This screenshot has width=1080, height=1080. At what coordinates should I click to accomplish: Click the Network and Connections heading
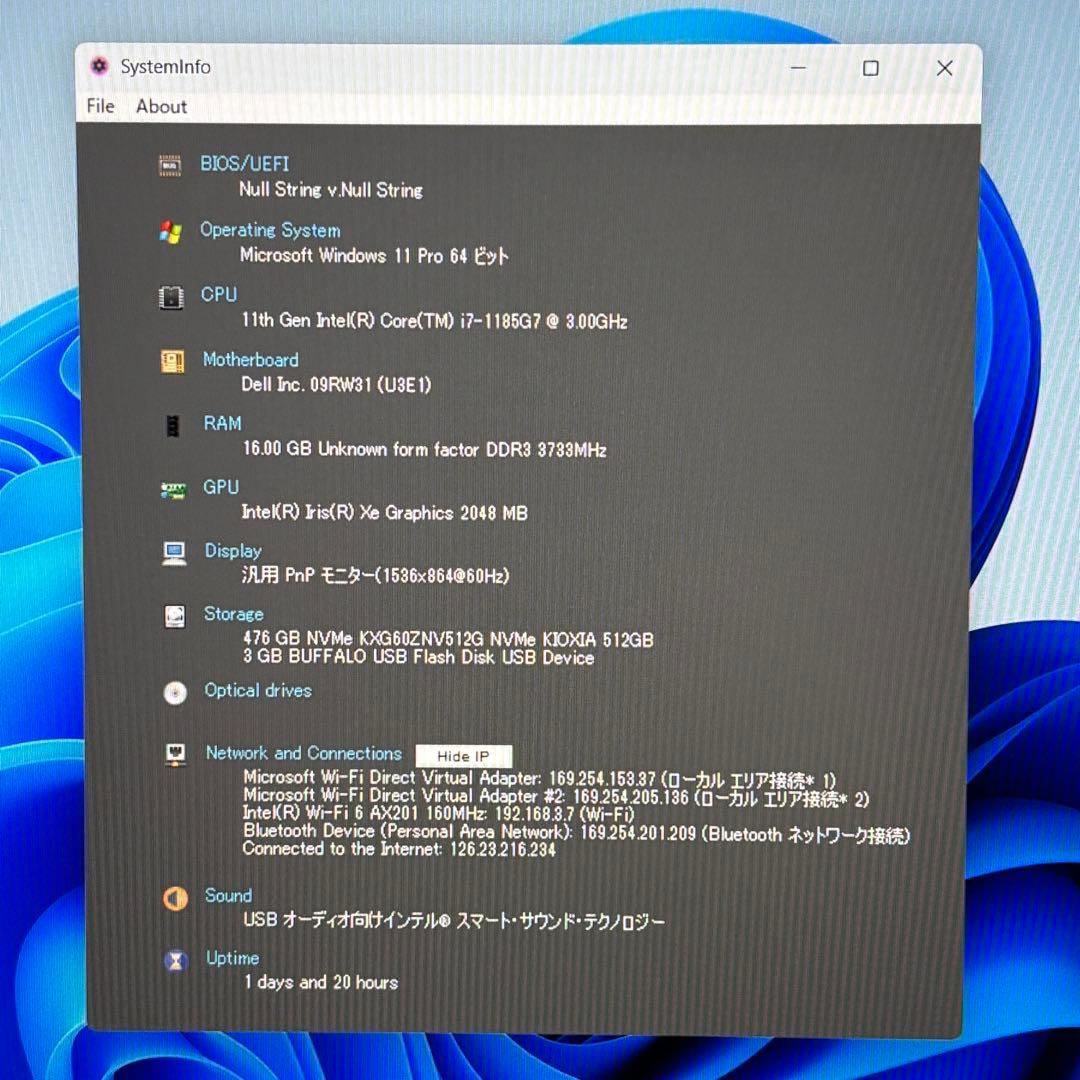(304, 753)
